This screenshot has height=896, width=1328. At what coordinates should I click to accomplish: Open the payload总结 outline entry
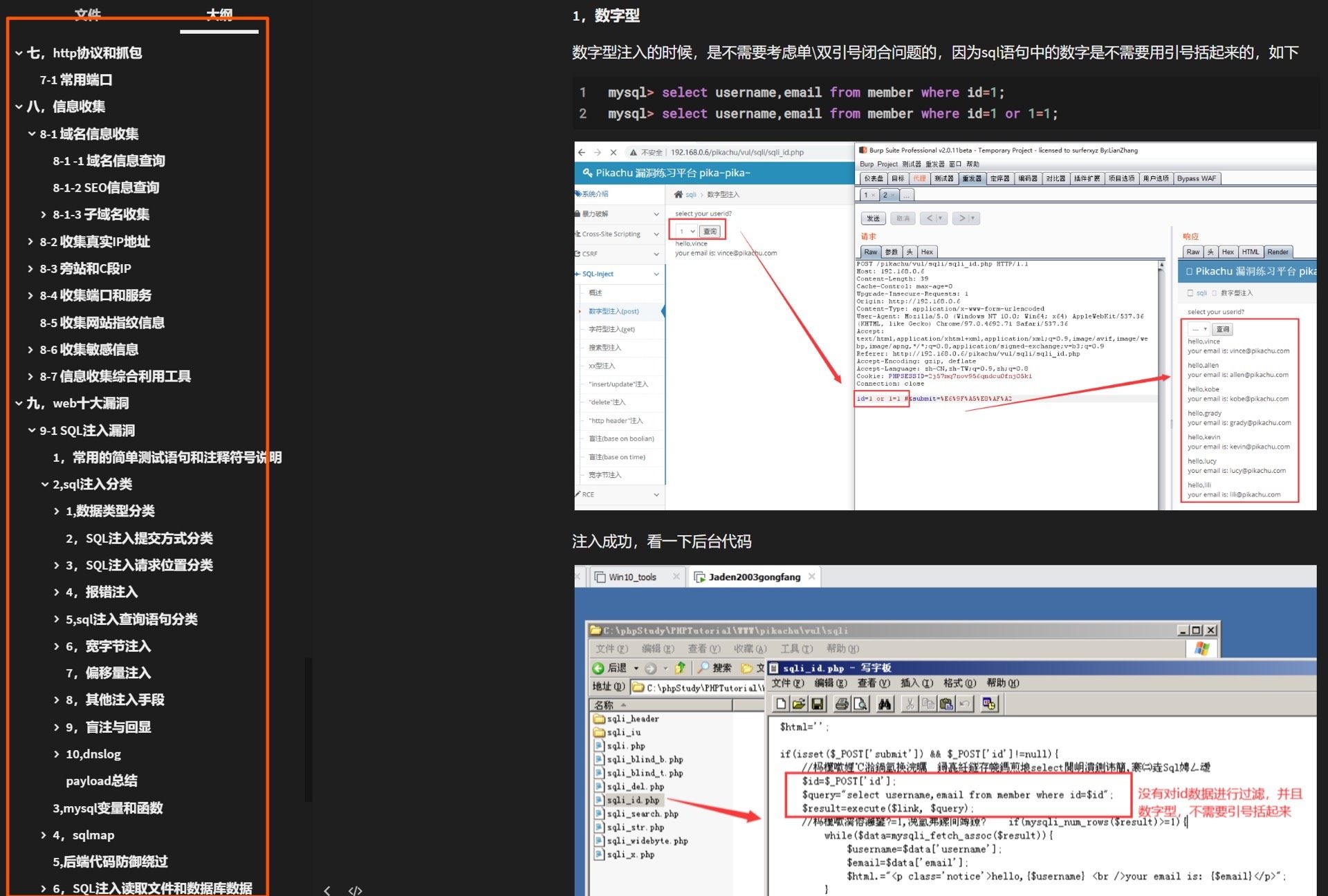click(x=102, y=781)
